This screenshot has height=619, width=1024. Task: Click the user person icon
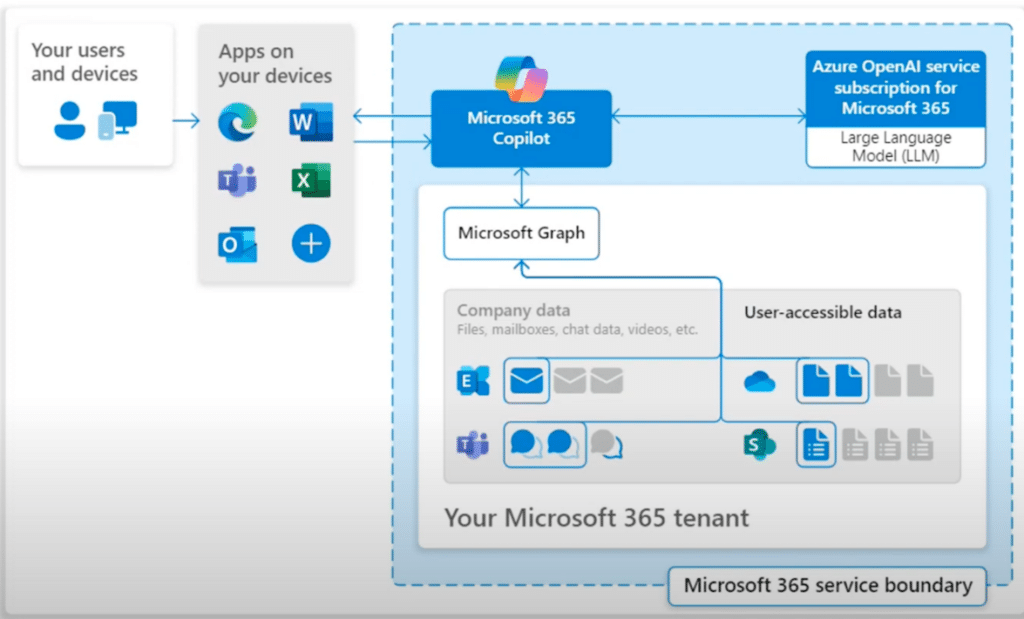(x=69, y=122)
